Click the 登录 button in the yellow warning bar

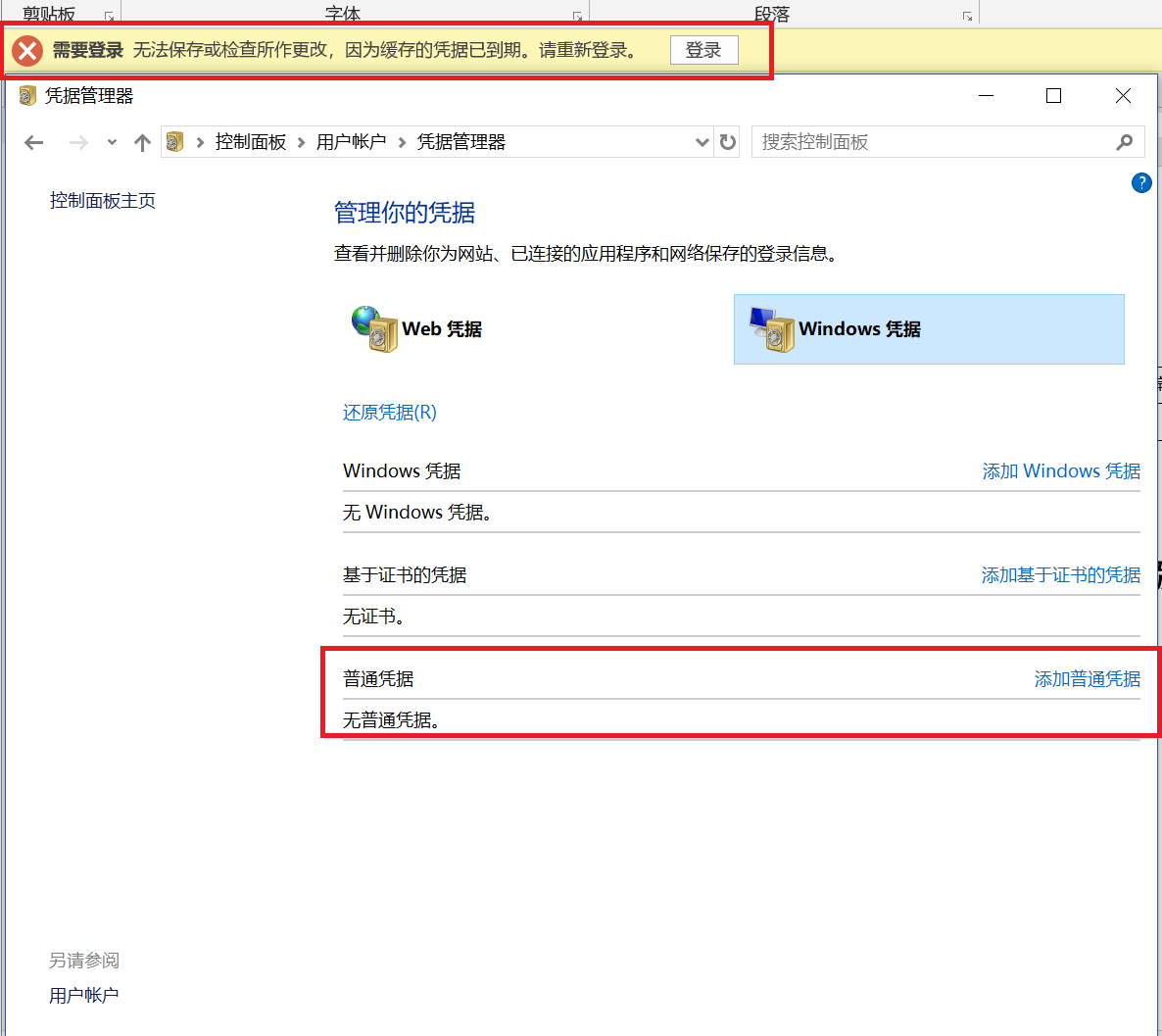pos(703,50)
